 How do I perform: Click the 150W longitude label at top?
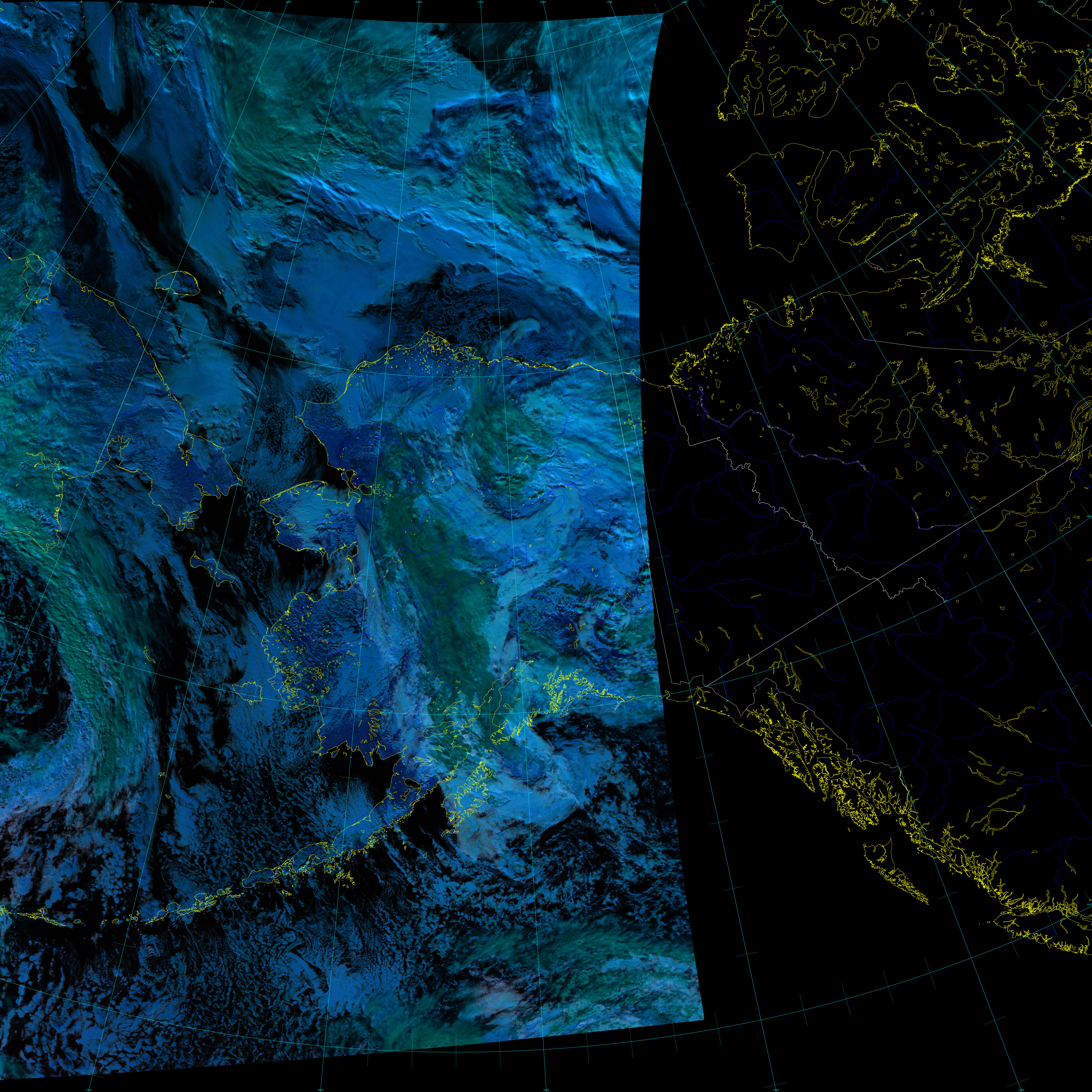[x=480, y=2]
